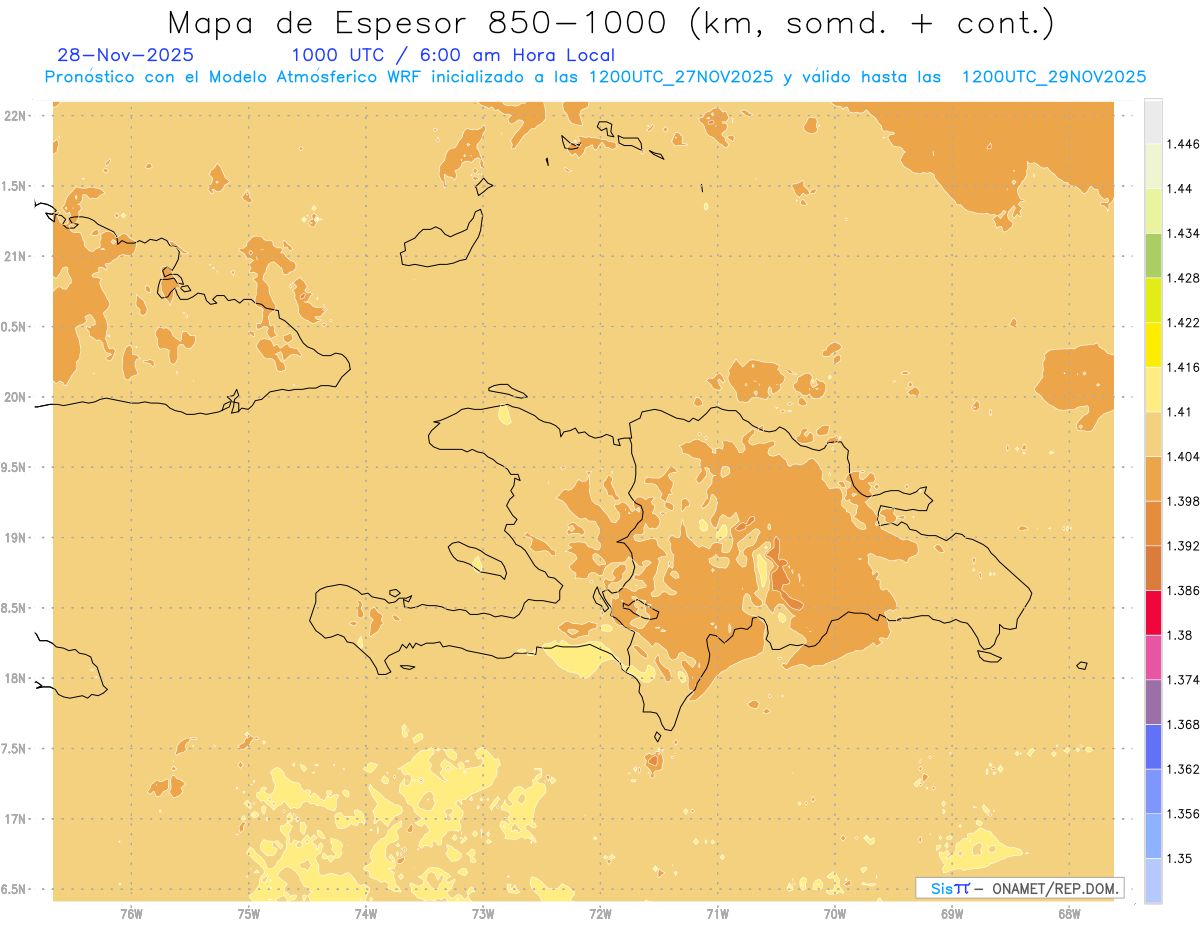The image size is (1200, 927).
Task: Click the color bar value "1.392"
Action: [1184, 546]
